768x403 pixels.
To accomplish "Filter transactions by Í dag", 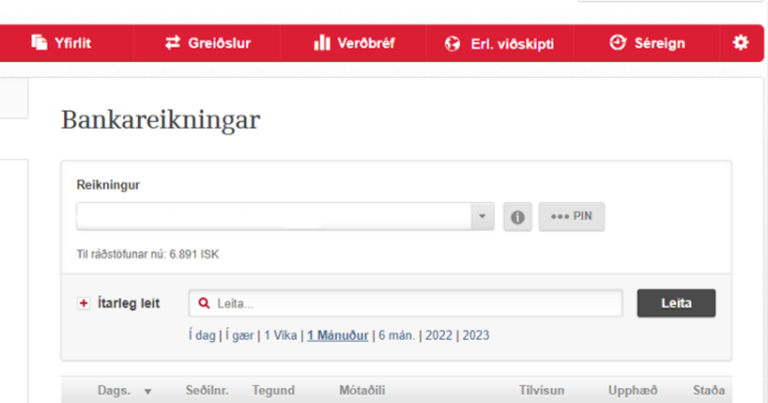I will [201, 335].
